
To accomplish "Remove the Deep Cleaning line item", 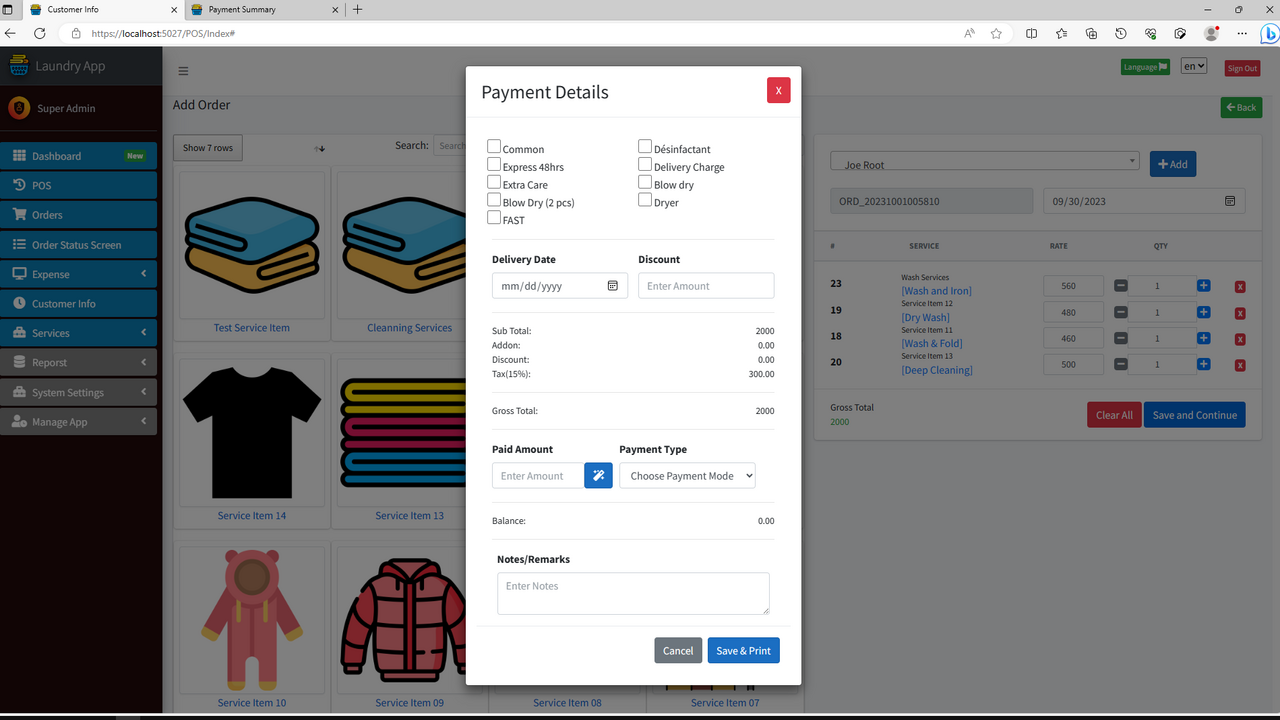I will click(x=1240, y=364).
